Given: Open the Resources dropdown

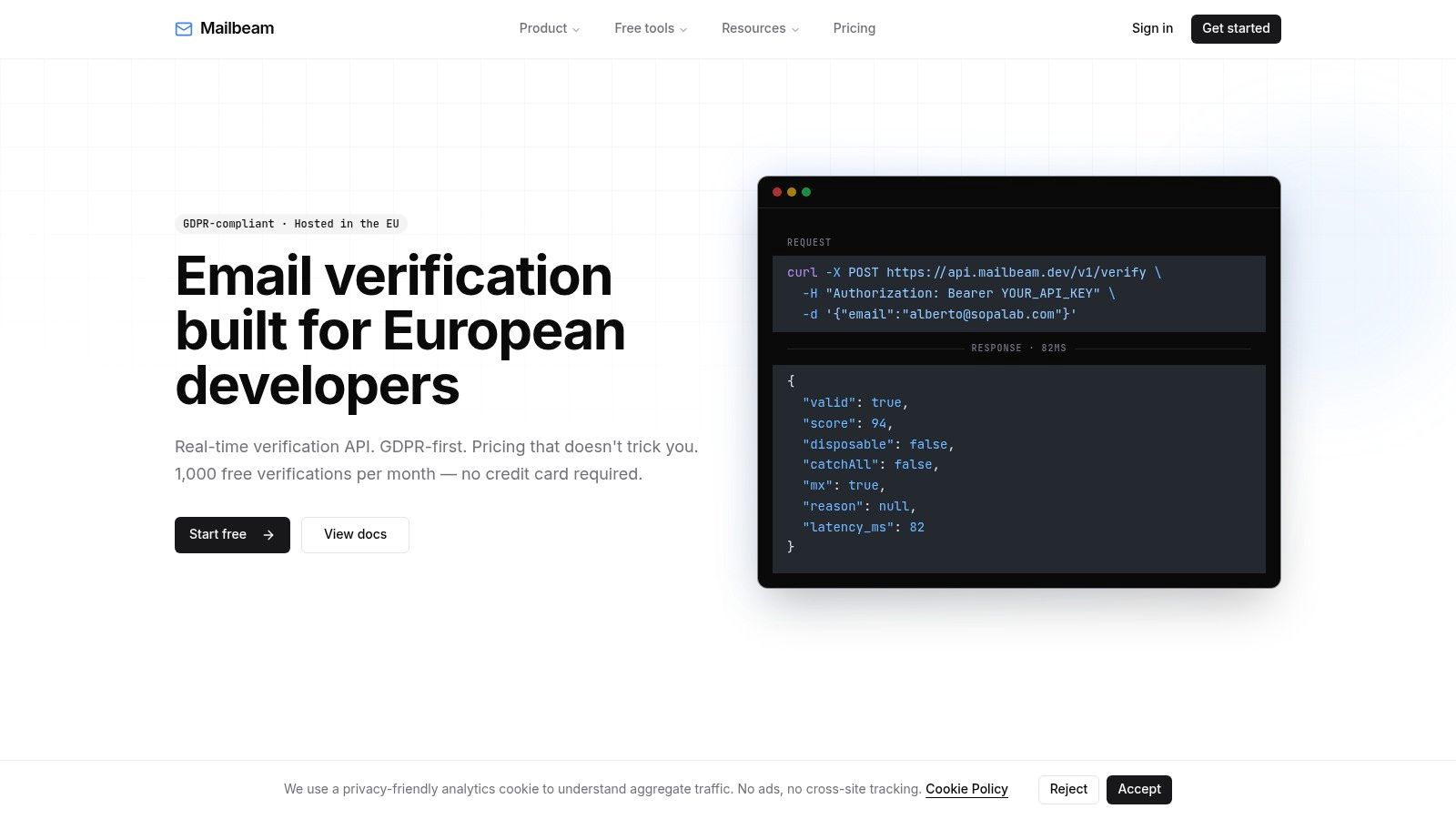Looking at the screenshot, I should pos(760,28).
